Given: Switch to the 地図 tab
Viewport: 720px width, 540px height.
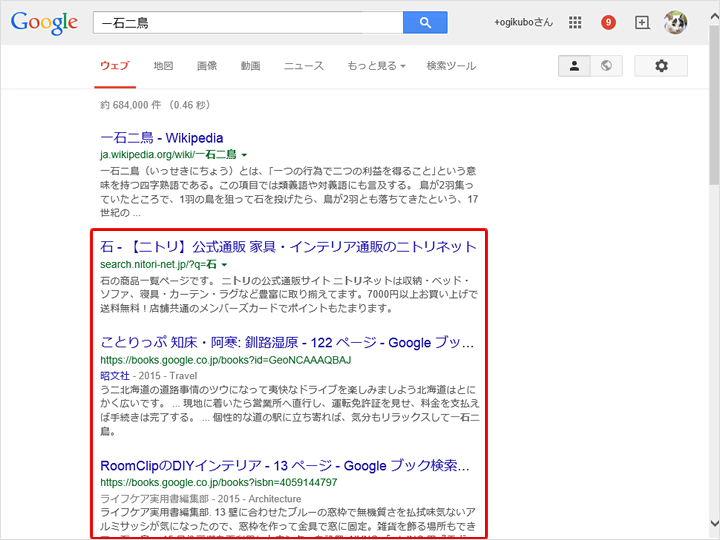Looking at the screenshot, I should point(163,66).
